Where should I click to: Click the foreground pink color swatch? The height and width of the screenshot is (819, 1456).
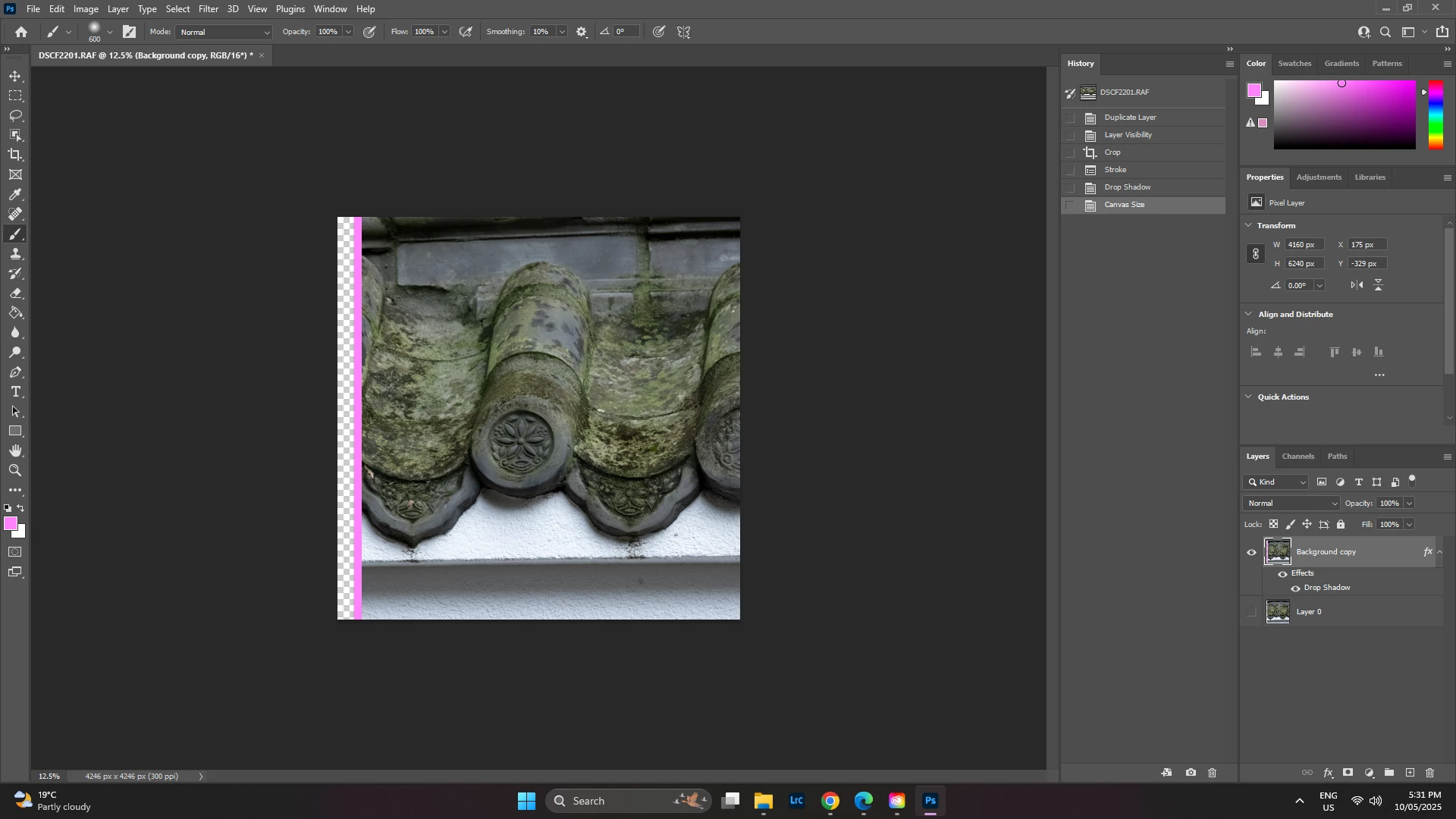10,524
